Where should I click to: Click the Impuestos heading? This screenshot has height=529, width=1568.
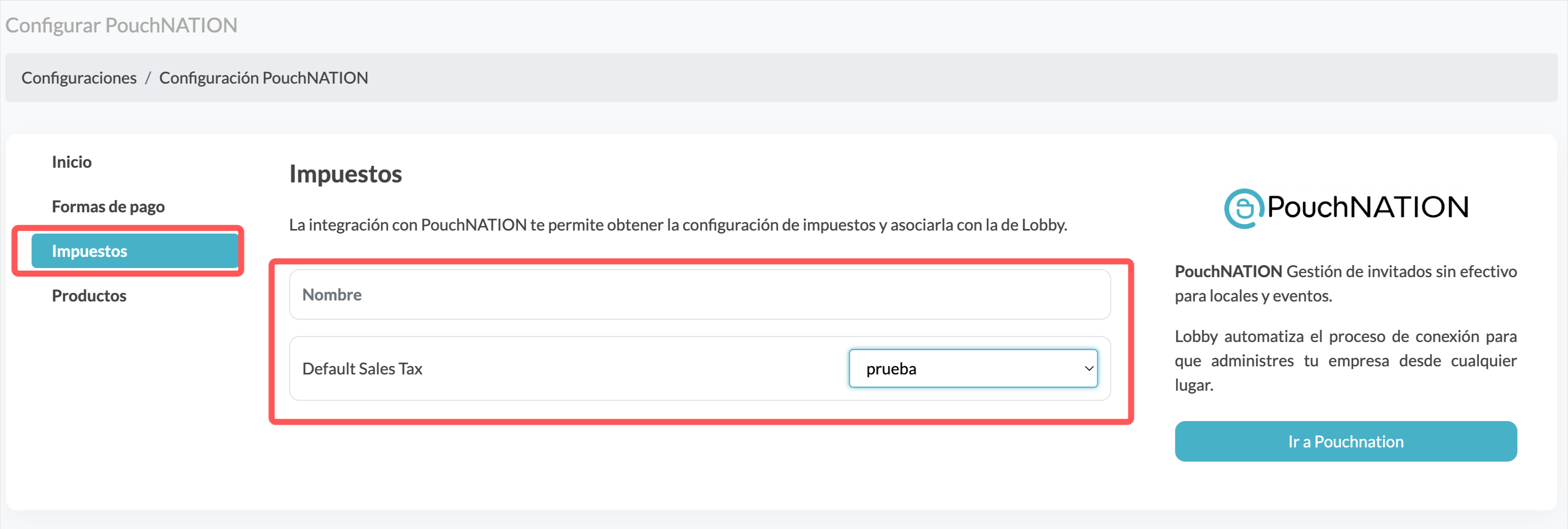345,174
